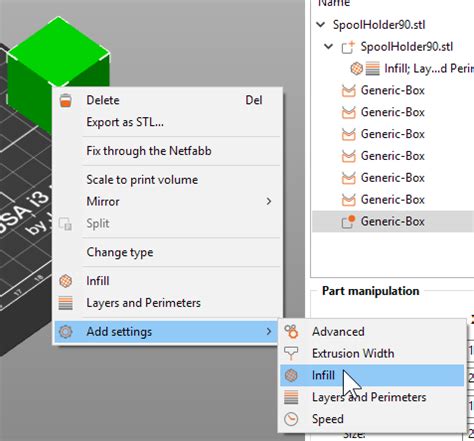This screenshot has height=441, width=474.
Task: Choose Scale to print volume
Action: point(142,180)
